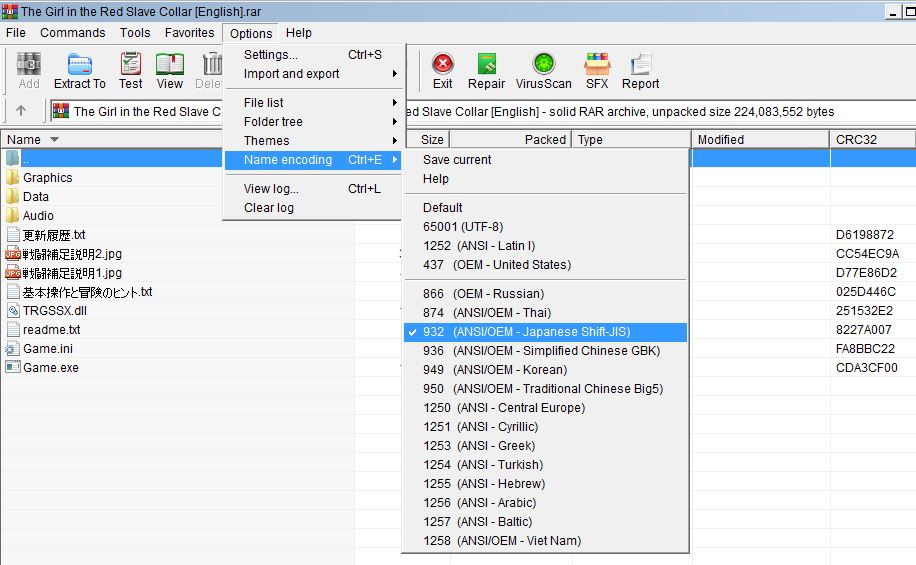Open the Settings... menu entry

click(x=271, y=55)
